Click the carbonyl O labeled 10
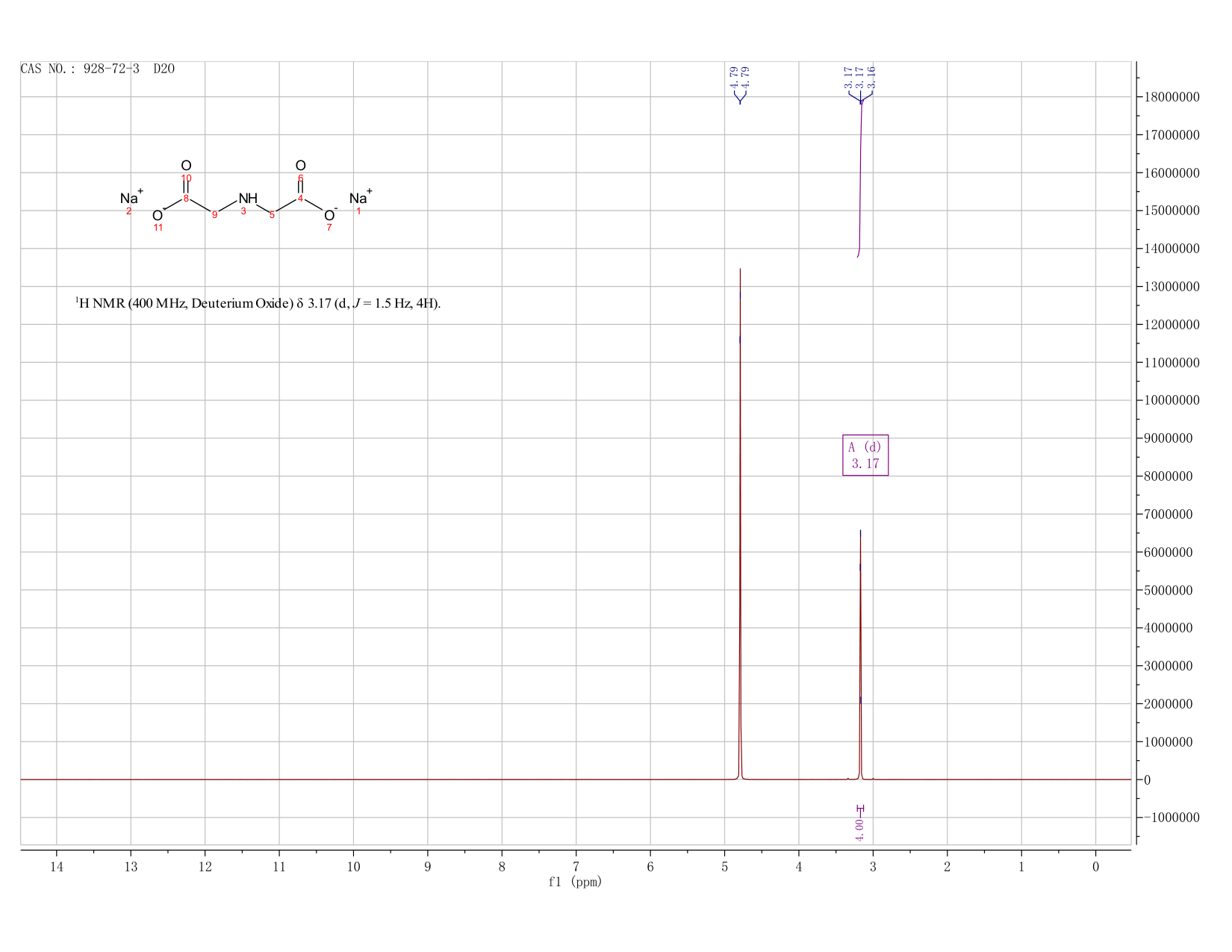Viewport: 1232px width, 952px height. (186, 166)
